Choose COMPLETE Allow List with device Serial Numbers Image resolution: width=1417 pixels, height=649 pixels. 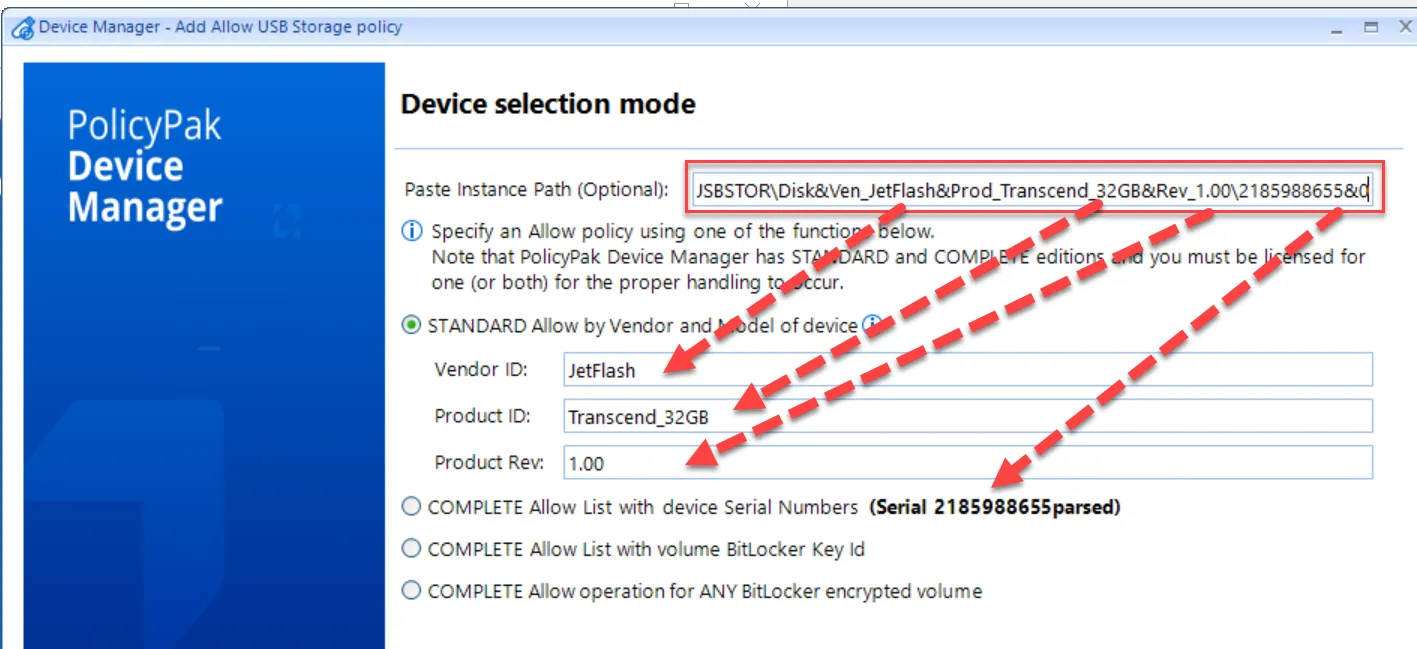[x=411, y=507]
